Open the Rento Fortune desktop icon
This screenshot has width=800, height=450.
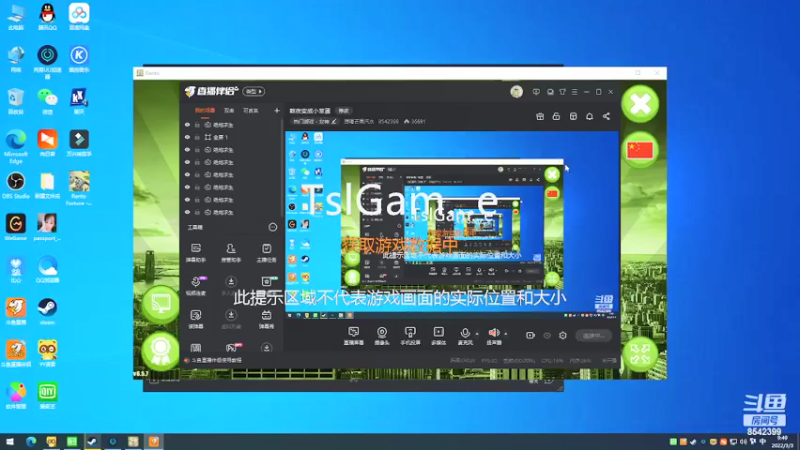point(79,188)
